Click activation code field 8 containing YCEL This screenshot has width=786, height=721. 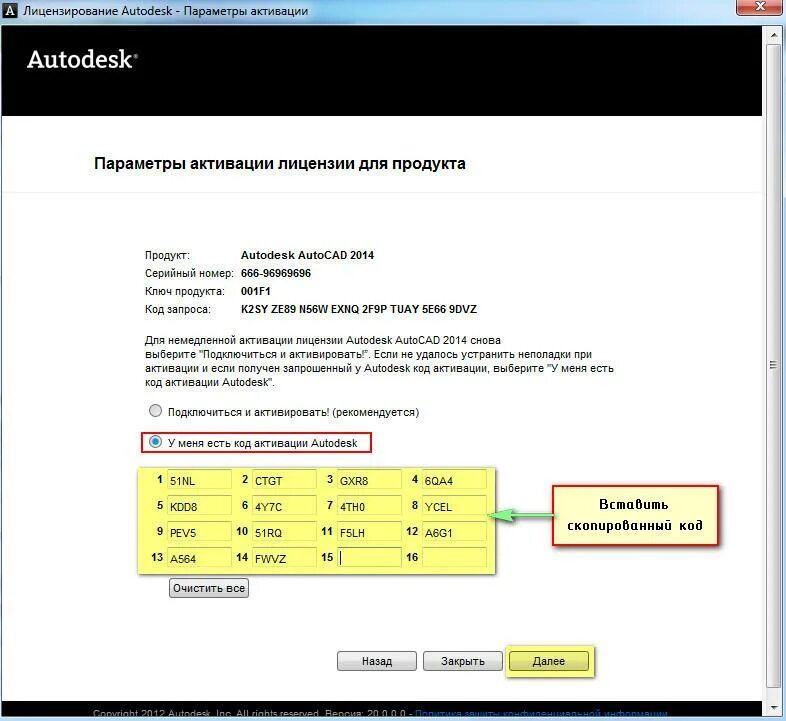coord(454,506)
